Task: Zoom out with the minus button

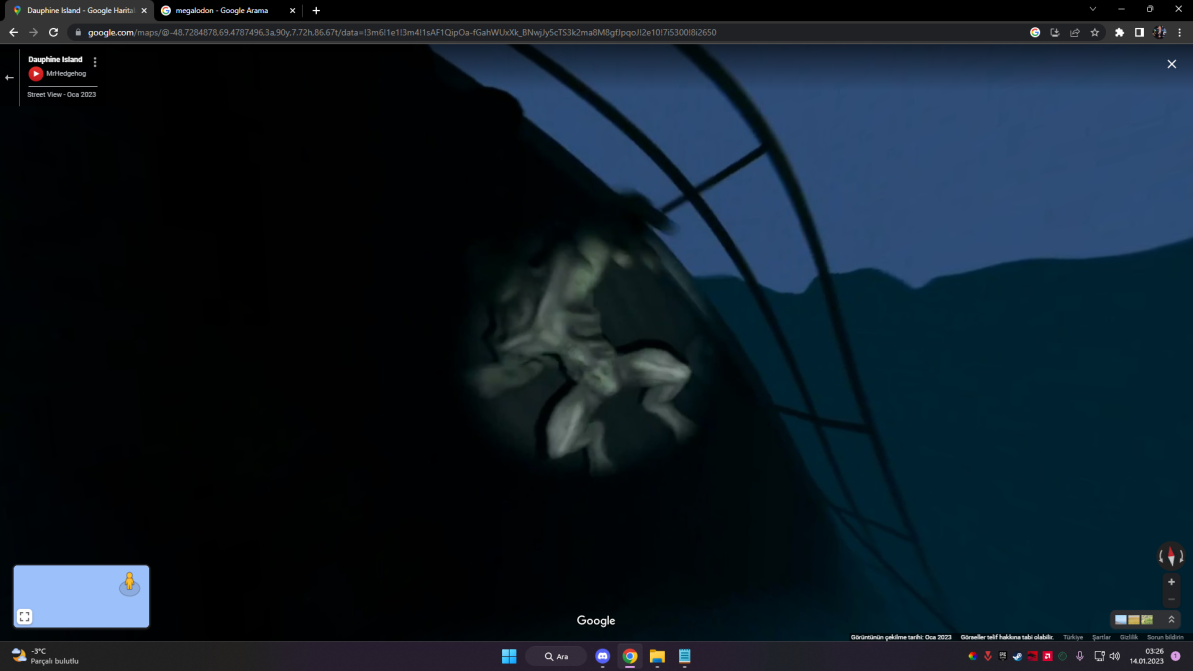Action: tap(1172, 599)
